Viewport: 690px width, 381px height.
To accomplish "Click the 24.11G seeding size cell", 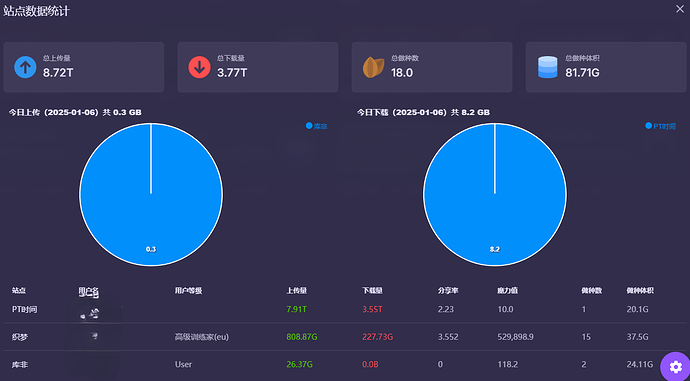I will pos(640,365).
